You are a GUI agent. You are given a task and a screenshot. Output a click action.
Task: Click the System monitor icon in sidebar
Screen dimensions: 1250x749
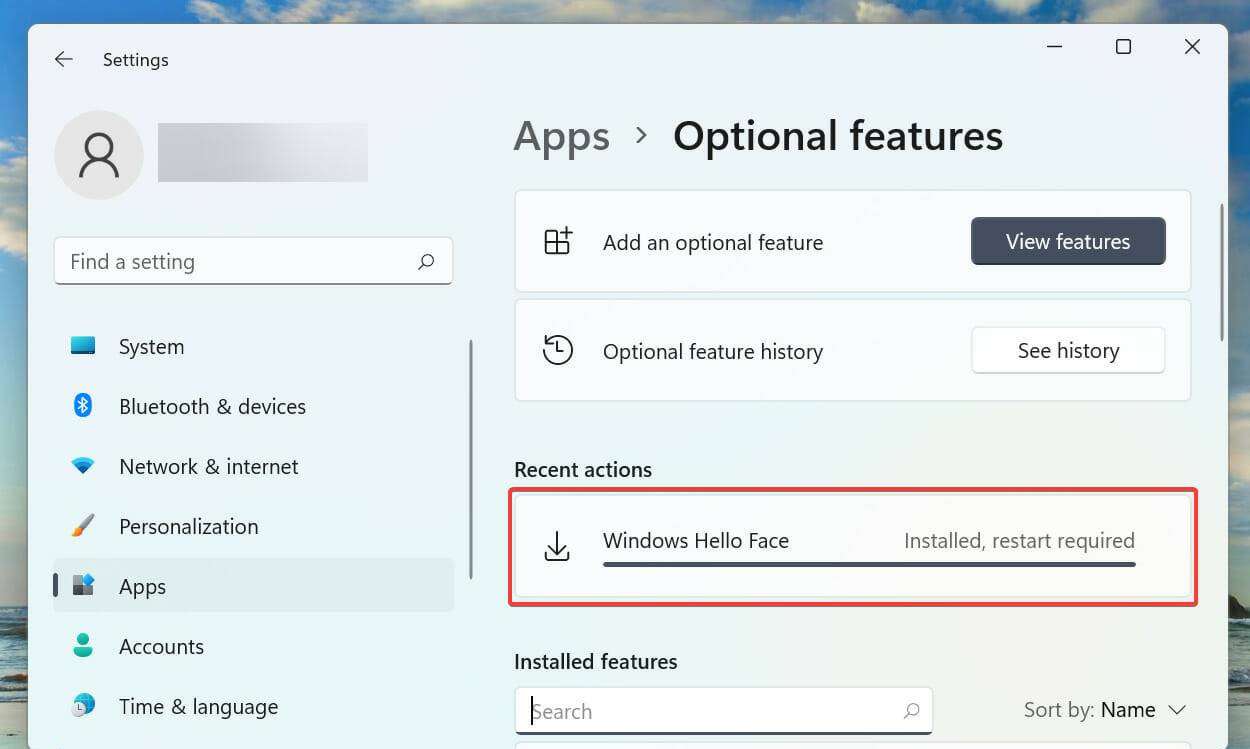(83, 346)
